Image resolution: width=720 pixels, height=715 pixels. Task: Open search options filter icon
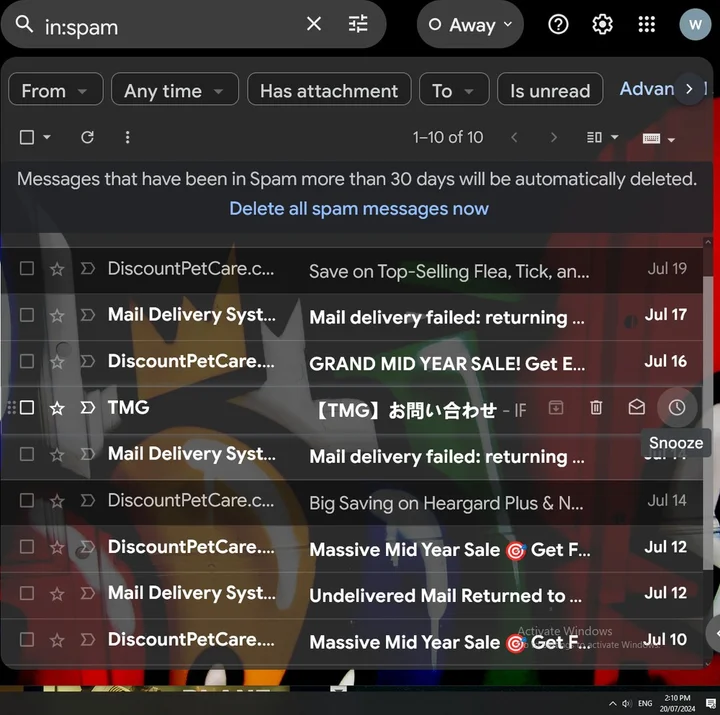[x=358, y=24]
